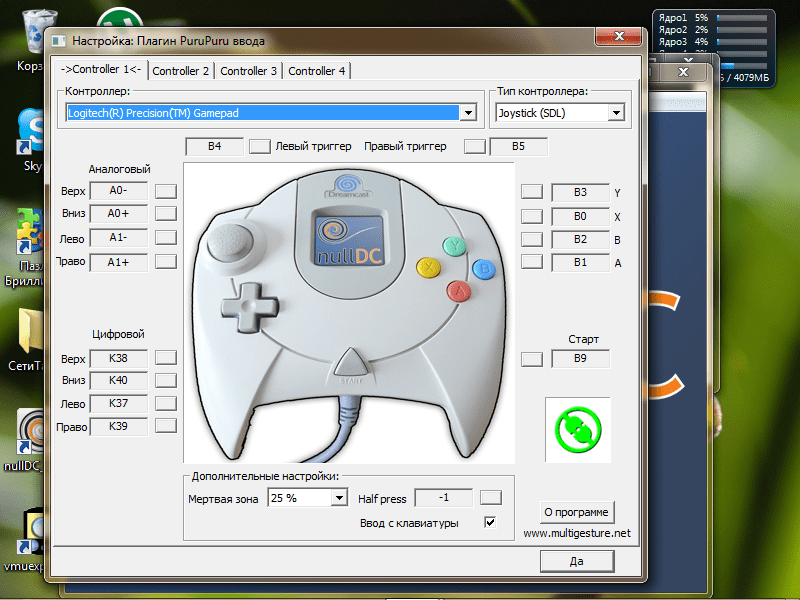Click the Half press value field showing -1
This screenshot has height=600, width=800.
(x=444, y=497)
